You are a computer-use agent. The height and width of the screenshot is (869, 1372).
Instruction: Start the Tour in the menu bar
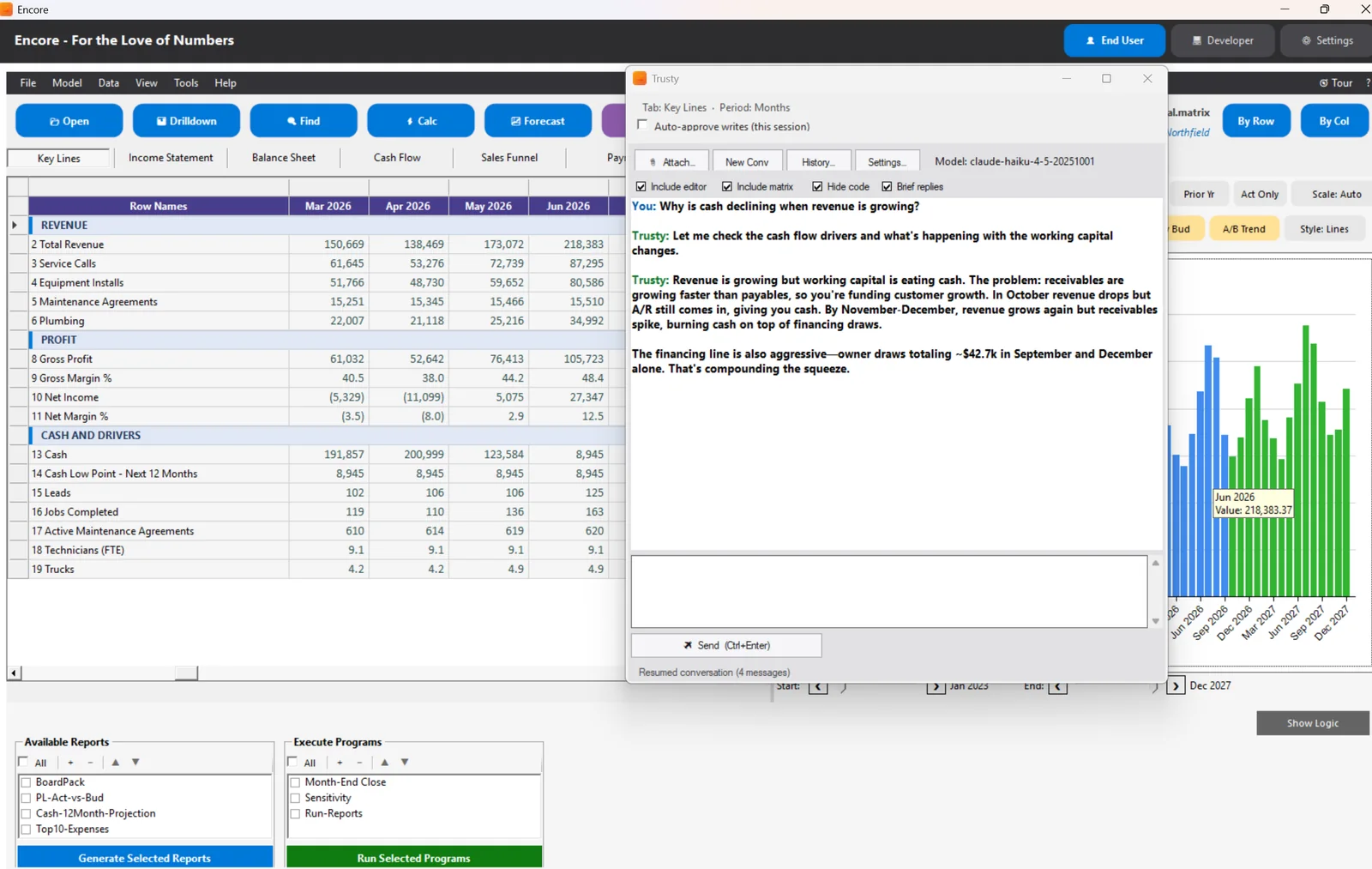1336,83
